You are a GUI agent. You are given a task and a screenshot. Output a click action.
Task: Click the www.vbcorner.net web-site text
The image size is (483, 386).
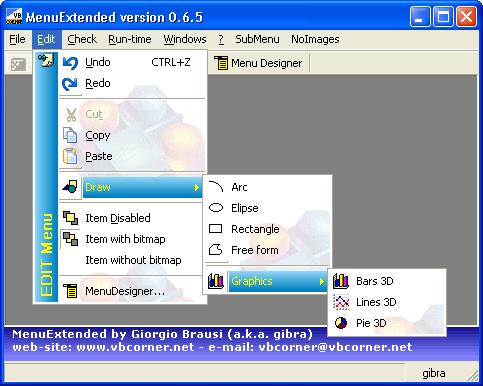click(135, 347)
